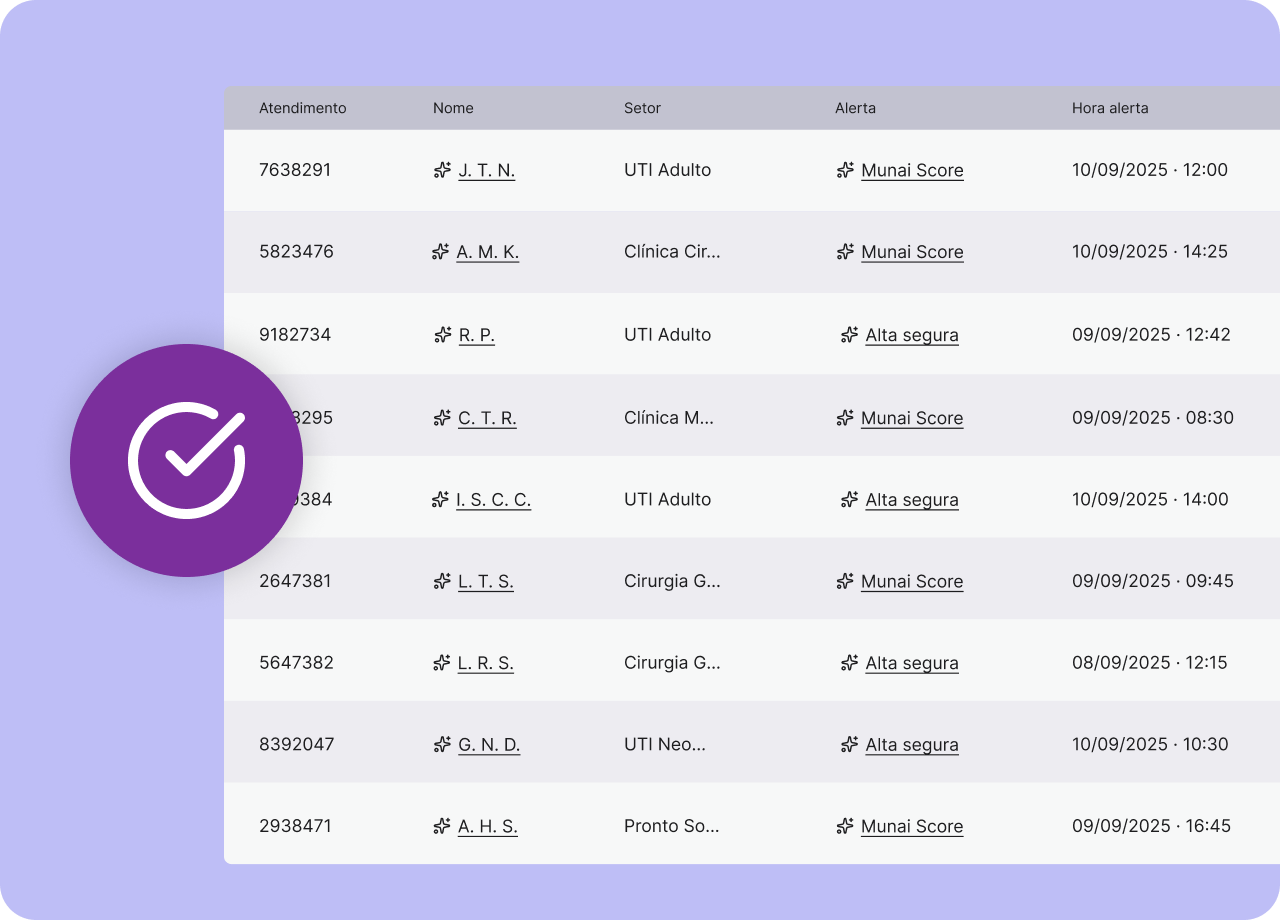Click the purple checkmark circle badge
This screenshot has height=920, width=1280.
click(x=186, y=460)
